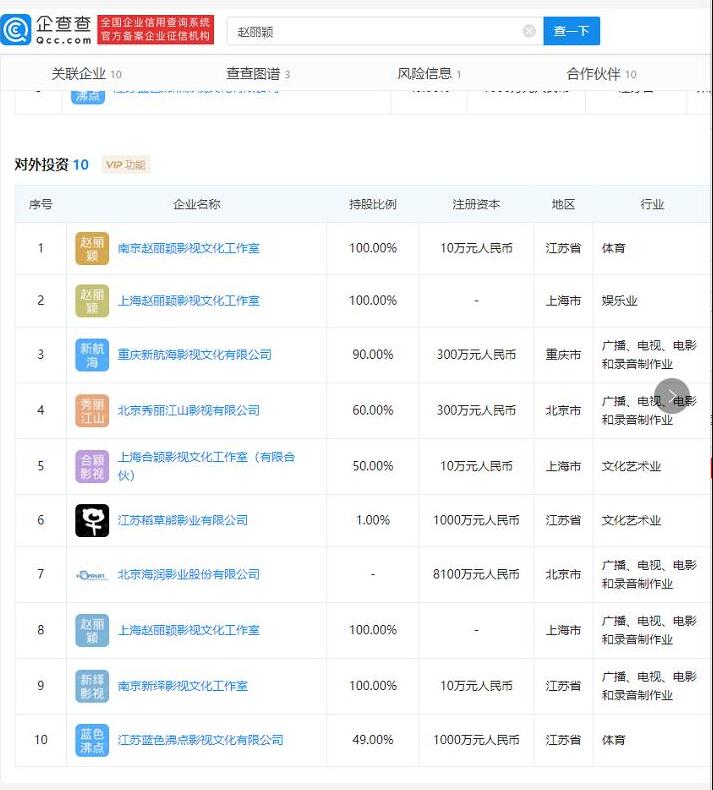Viewport: 713px width, 790px height.
Task: Open row 2's 上海赵丽颖影视文化工作室 link
Action: pos(188,301)
